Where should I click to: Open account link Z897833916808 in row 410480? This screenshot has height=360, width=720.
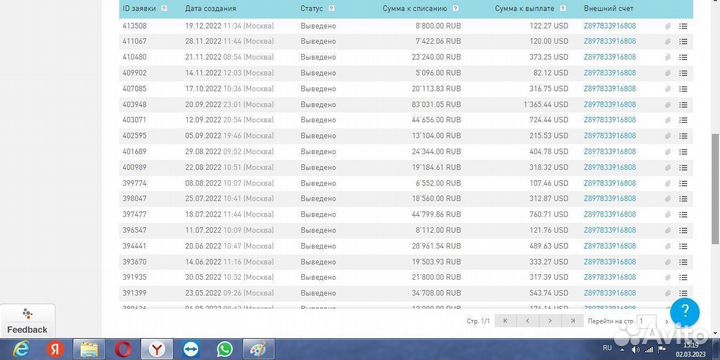pos(610,57)
